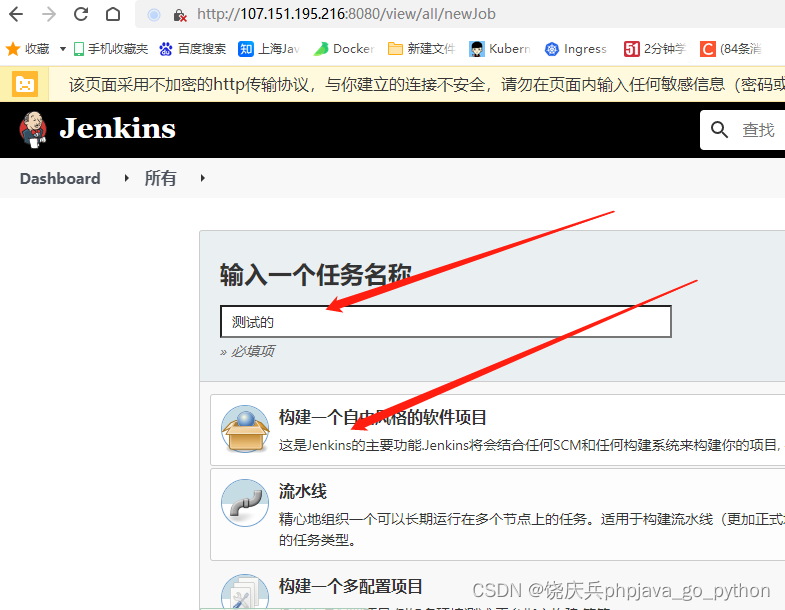The width and height of the screenshot is (785, 610).
Task: Open the Kubern bookmark
Action: pyautogui.click(x=500, y=49)
